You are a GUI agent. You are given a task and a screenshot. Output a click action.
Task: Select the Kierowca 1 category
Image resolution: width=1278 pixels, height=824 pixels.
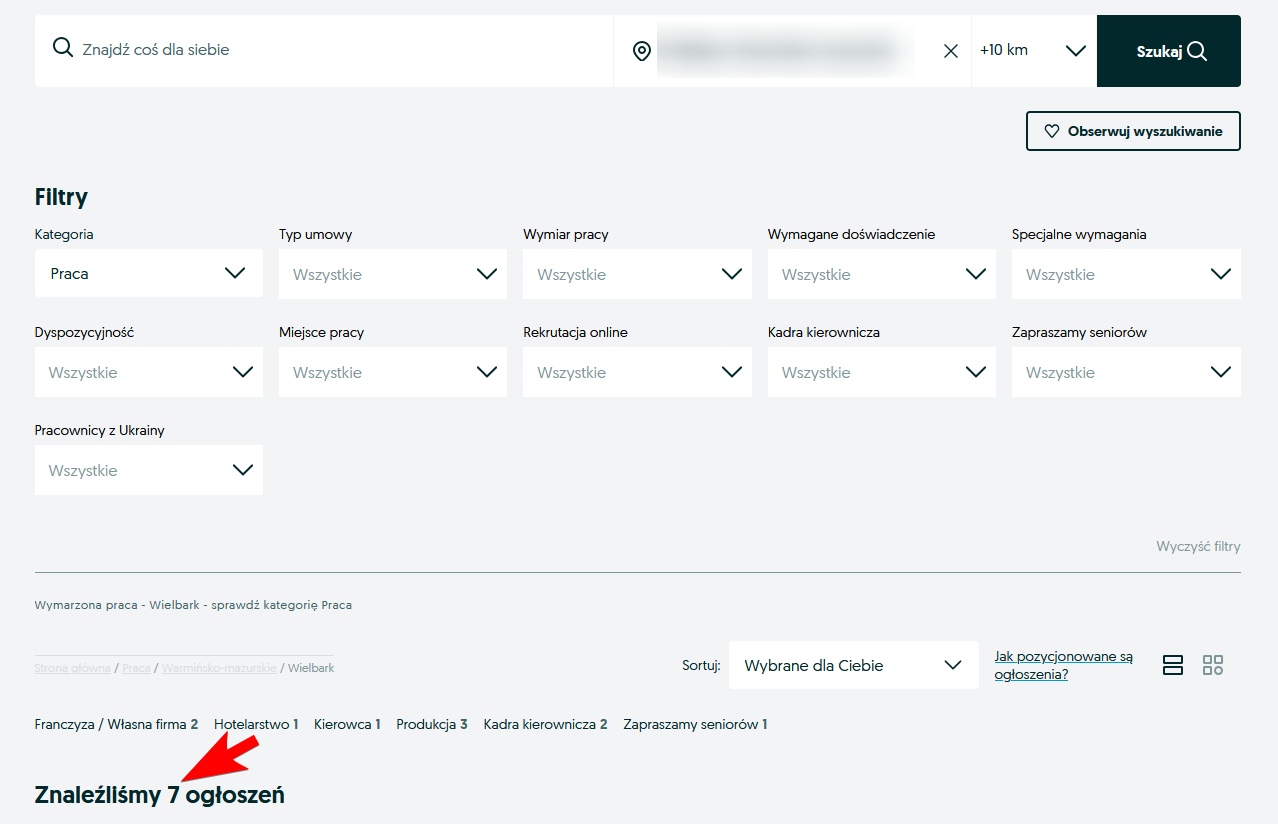tap(347, 724)
